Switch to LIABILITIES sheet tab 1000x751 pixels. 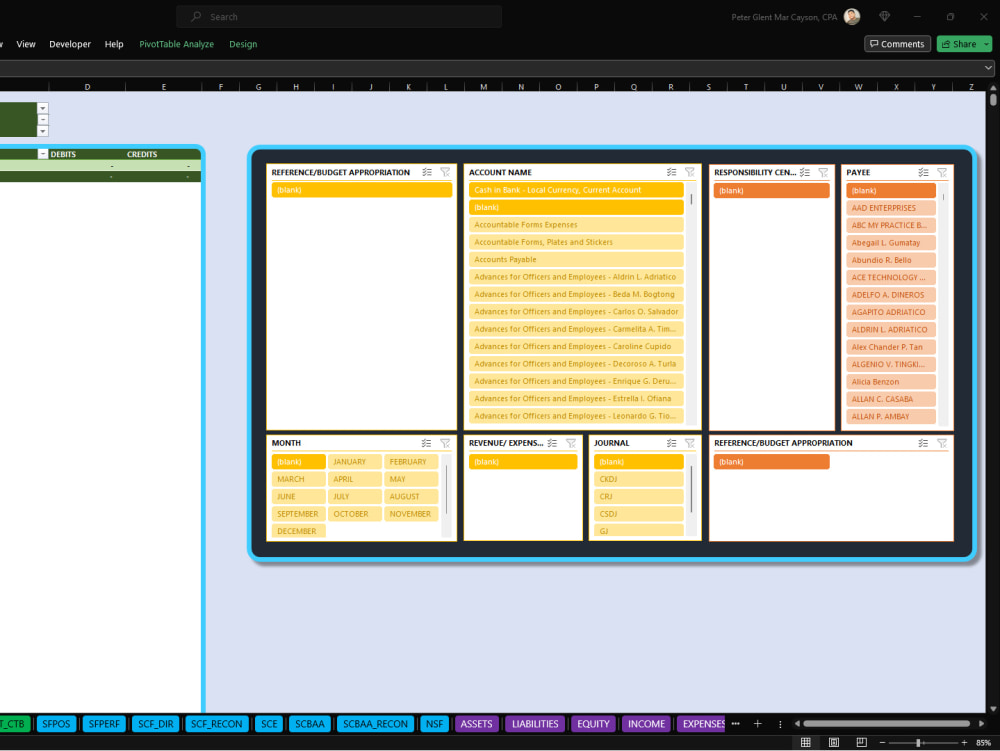[535, 724]
